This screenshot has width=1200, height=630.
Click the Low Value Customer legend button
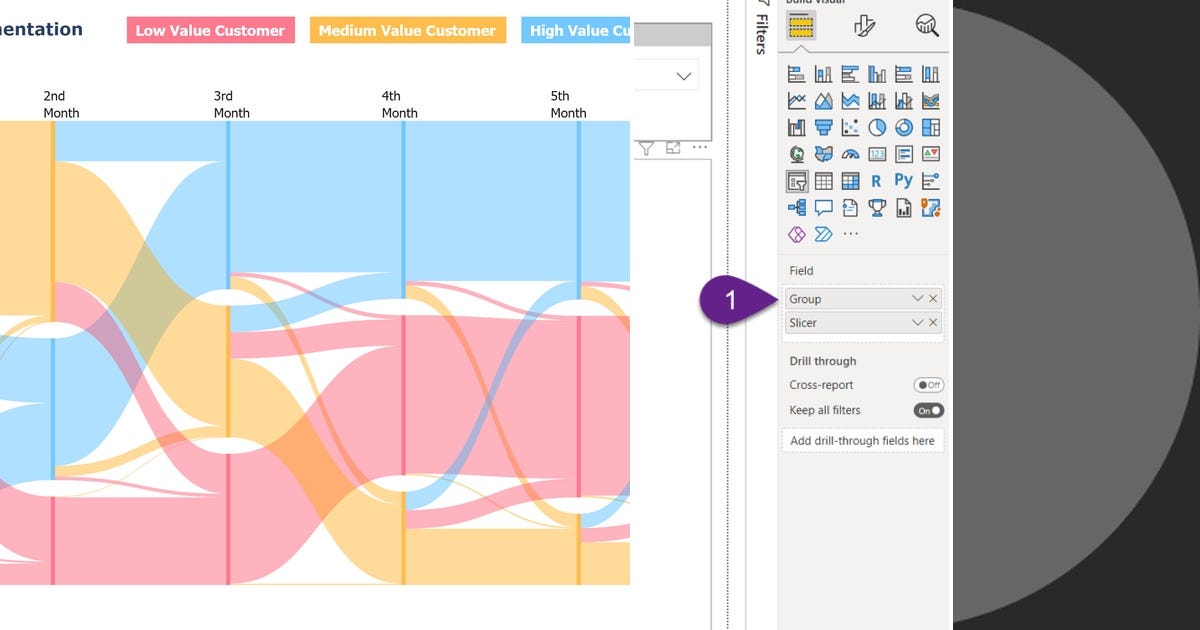pyautogui.click(x=210, y=30)
